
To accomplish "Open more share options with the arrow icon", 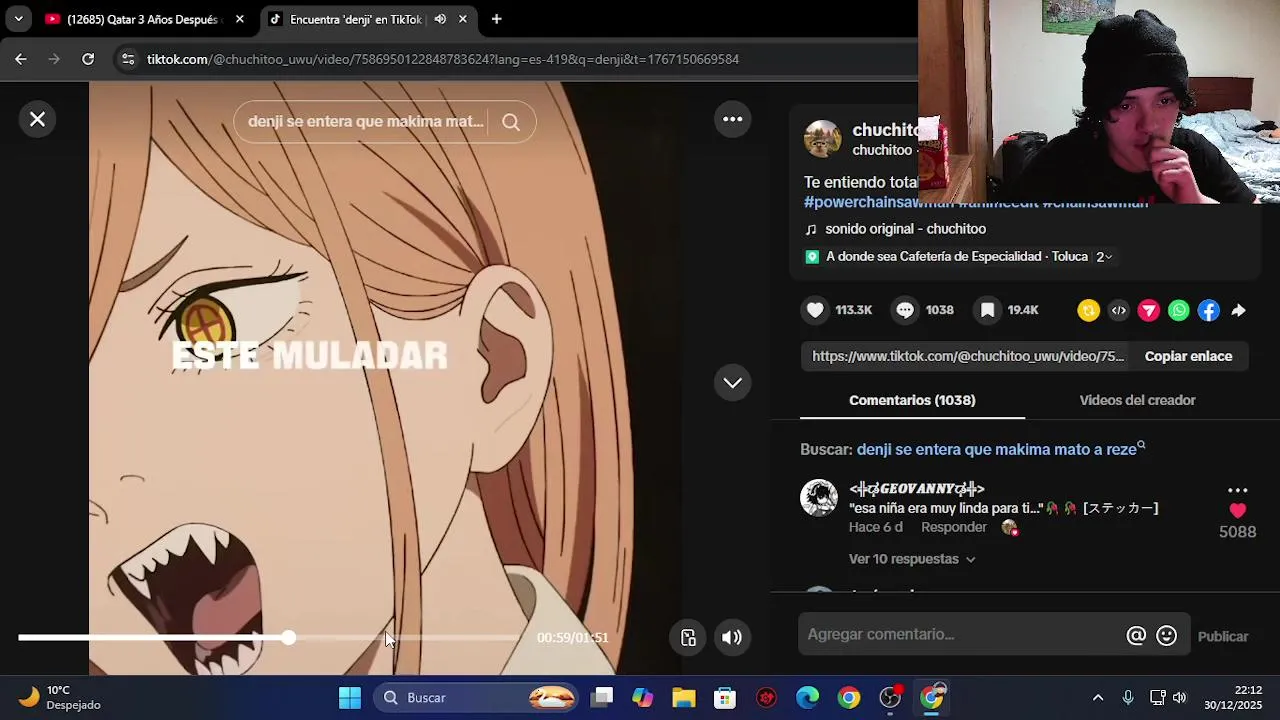I will 1238,311.
